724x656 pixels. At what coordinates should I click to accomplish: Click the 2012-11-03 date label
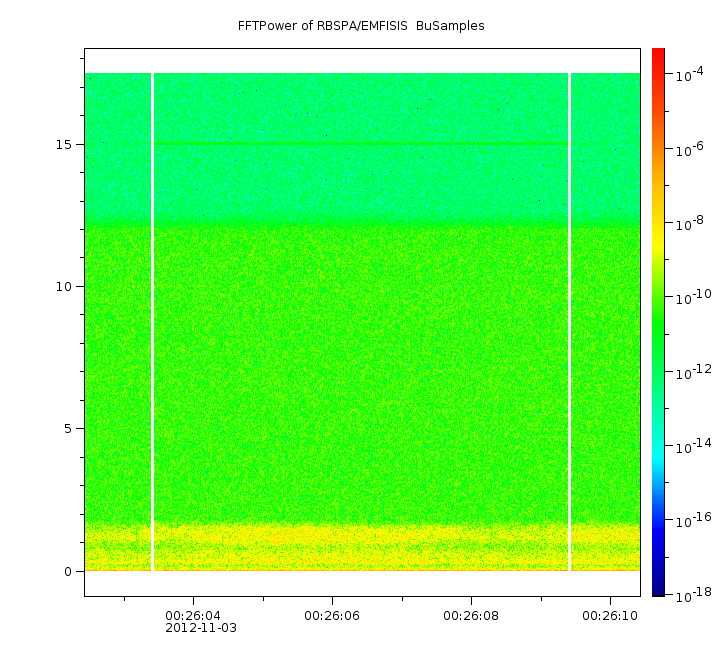[x=200, y=628]
